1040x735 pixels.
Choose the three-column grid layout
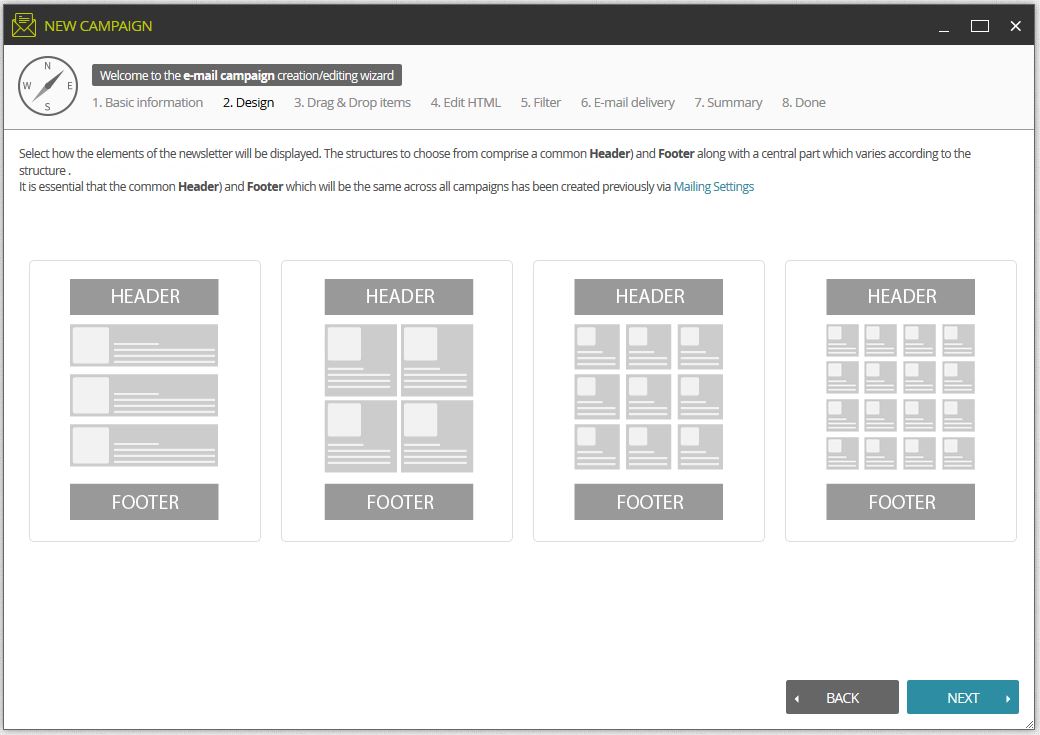[x=649, y=401]
